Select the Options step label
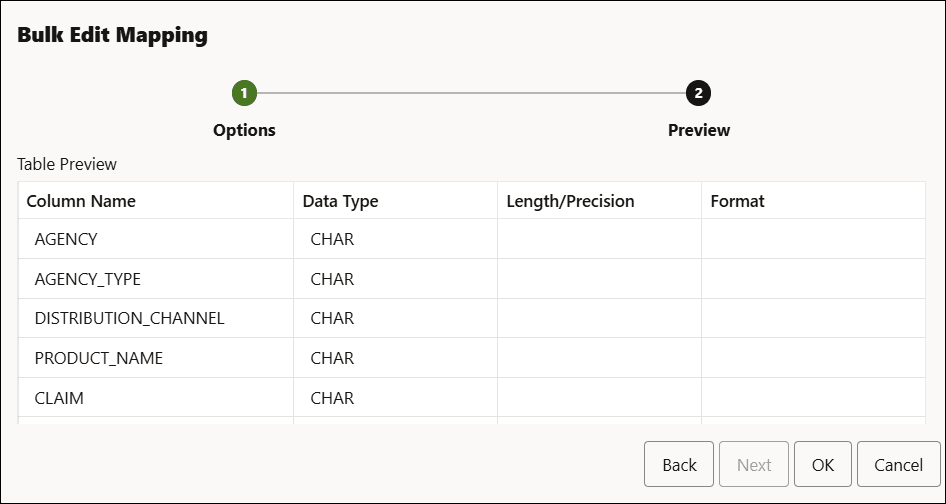Image resolution: width=946 pixels, height=504 pixels. [x=244, y=130]
